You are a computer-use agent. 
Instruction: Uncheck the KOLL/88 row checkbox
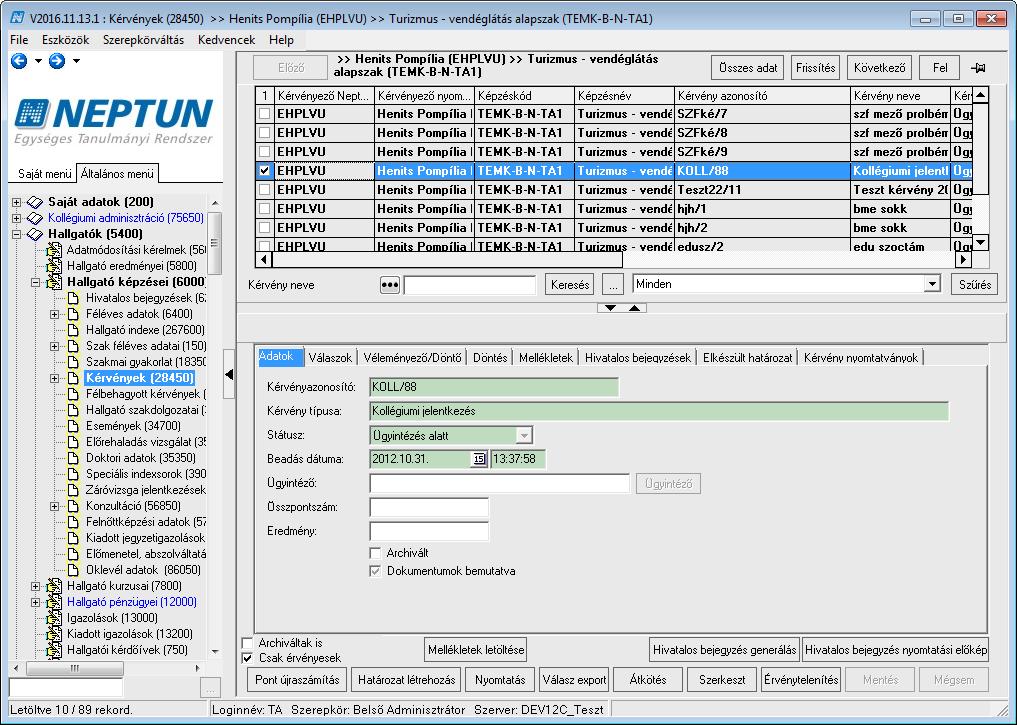pos(265,171)
